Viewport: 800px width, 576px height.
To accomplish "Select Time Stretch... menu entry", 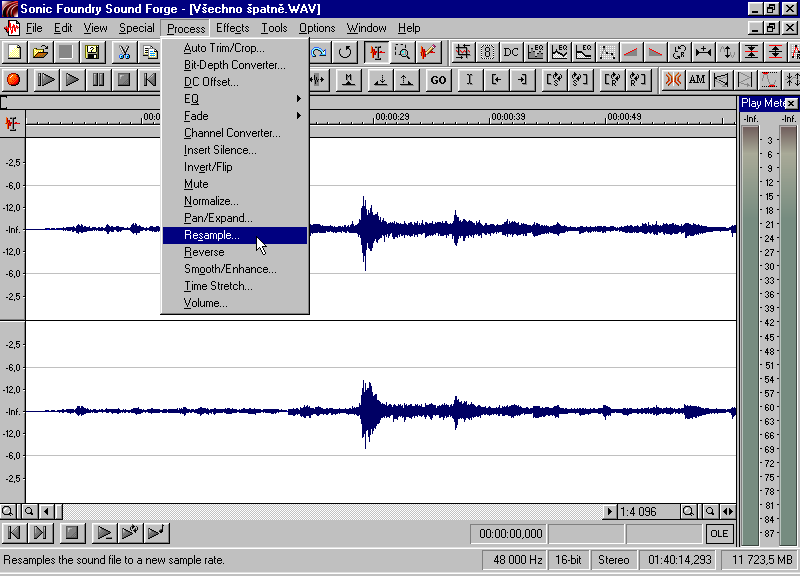I will coord(235,286).
